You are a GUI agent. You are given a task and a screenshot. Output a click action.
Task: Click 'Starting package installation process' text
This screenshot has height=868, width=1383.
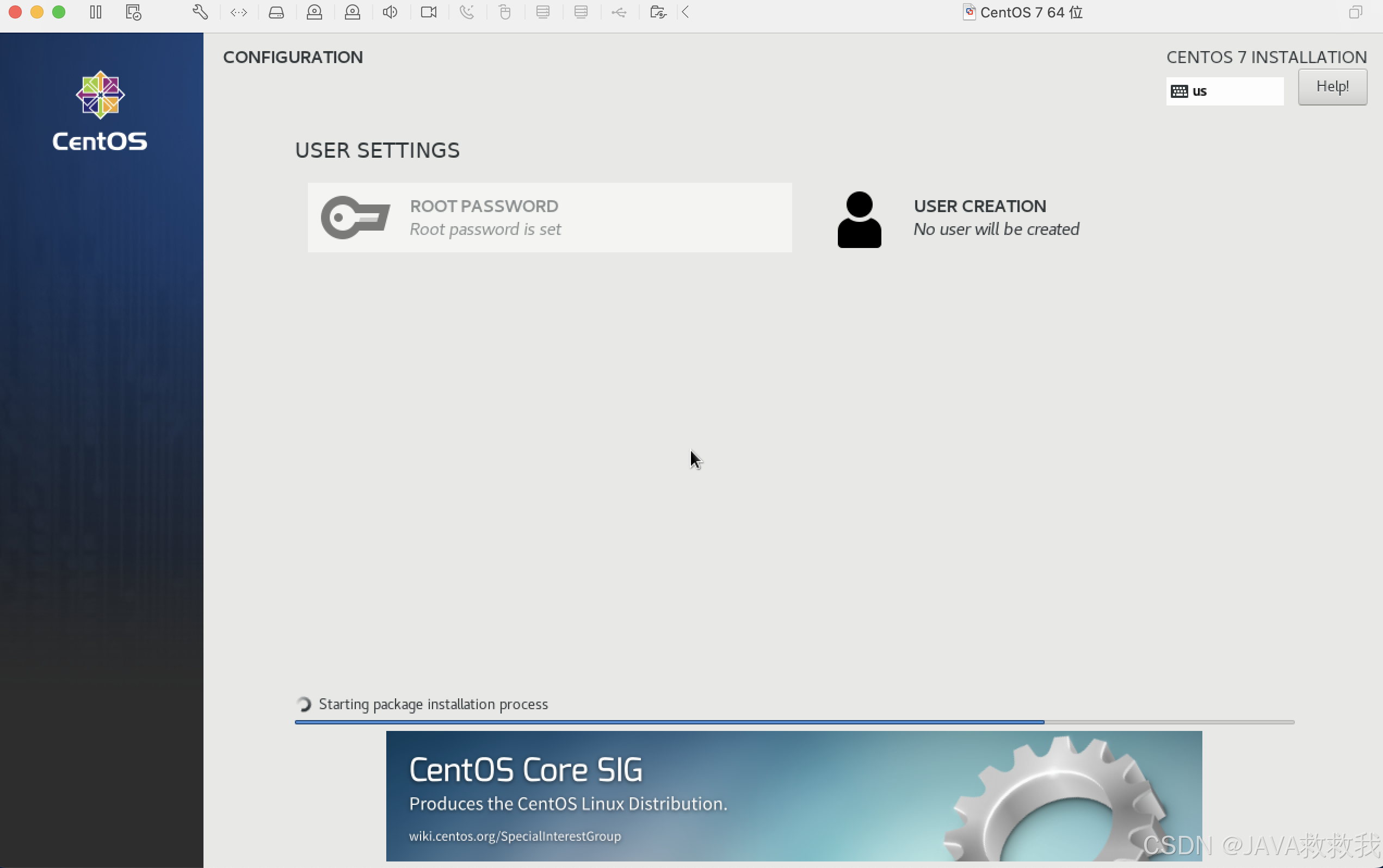pos(433,704)
